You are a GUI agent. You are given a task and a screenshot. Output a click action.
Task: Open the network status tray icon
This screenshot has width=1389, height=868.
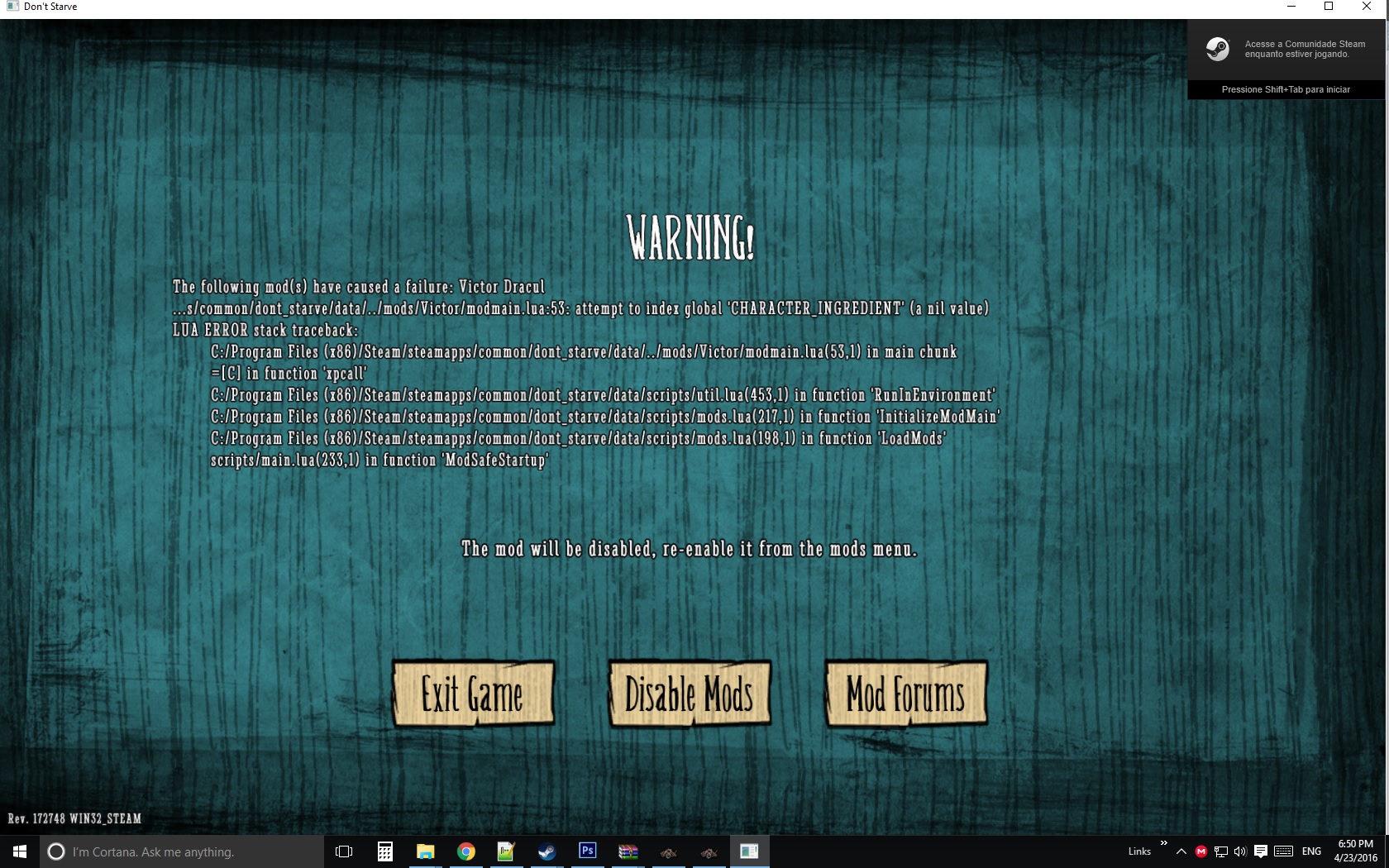coord(1220,851)
